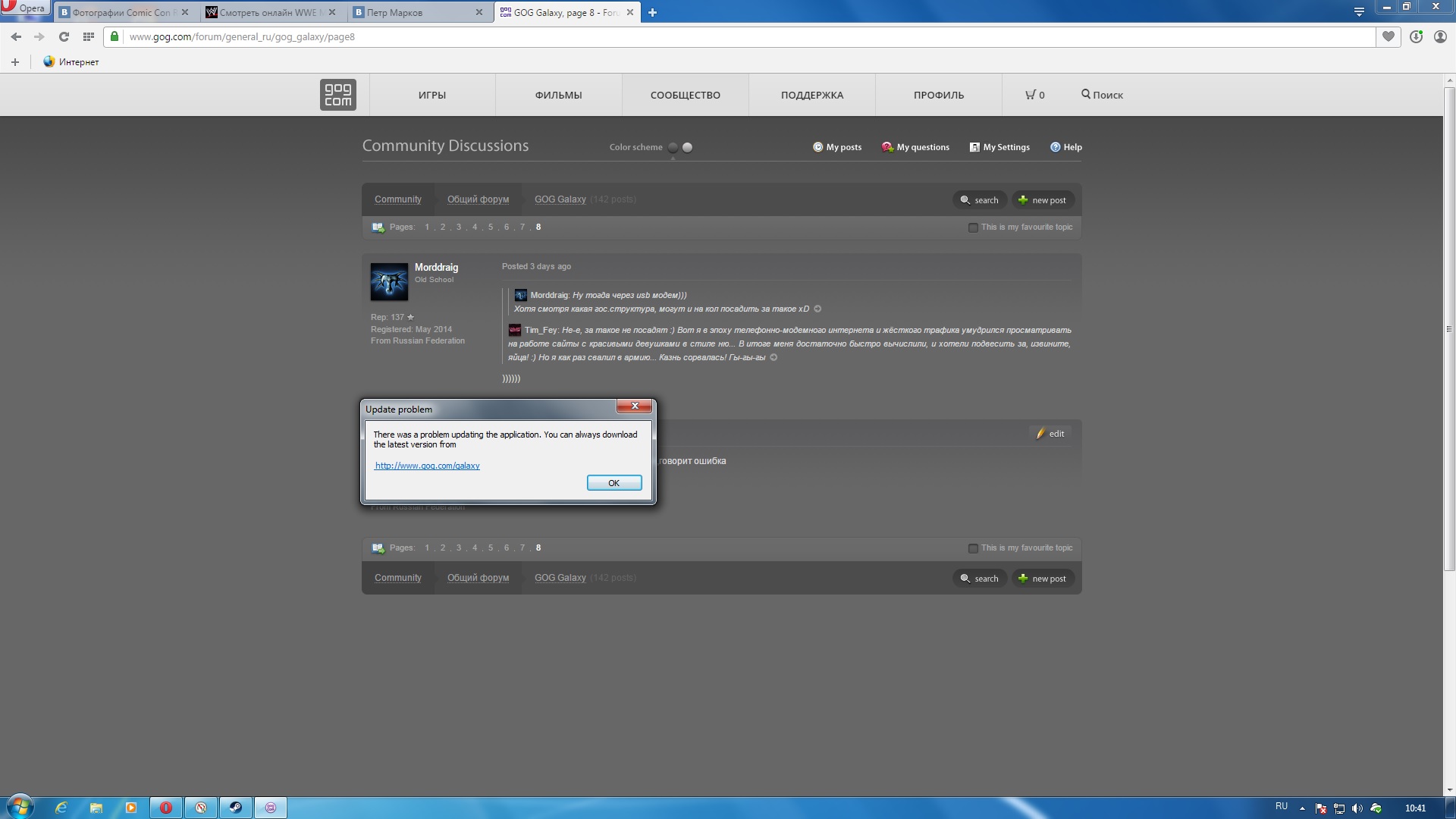Screen dimensions: 1456x819
Task: Open My posts link
Action: (837, 147)
